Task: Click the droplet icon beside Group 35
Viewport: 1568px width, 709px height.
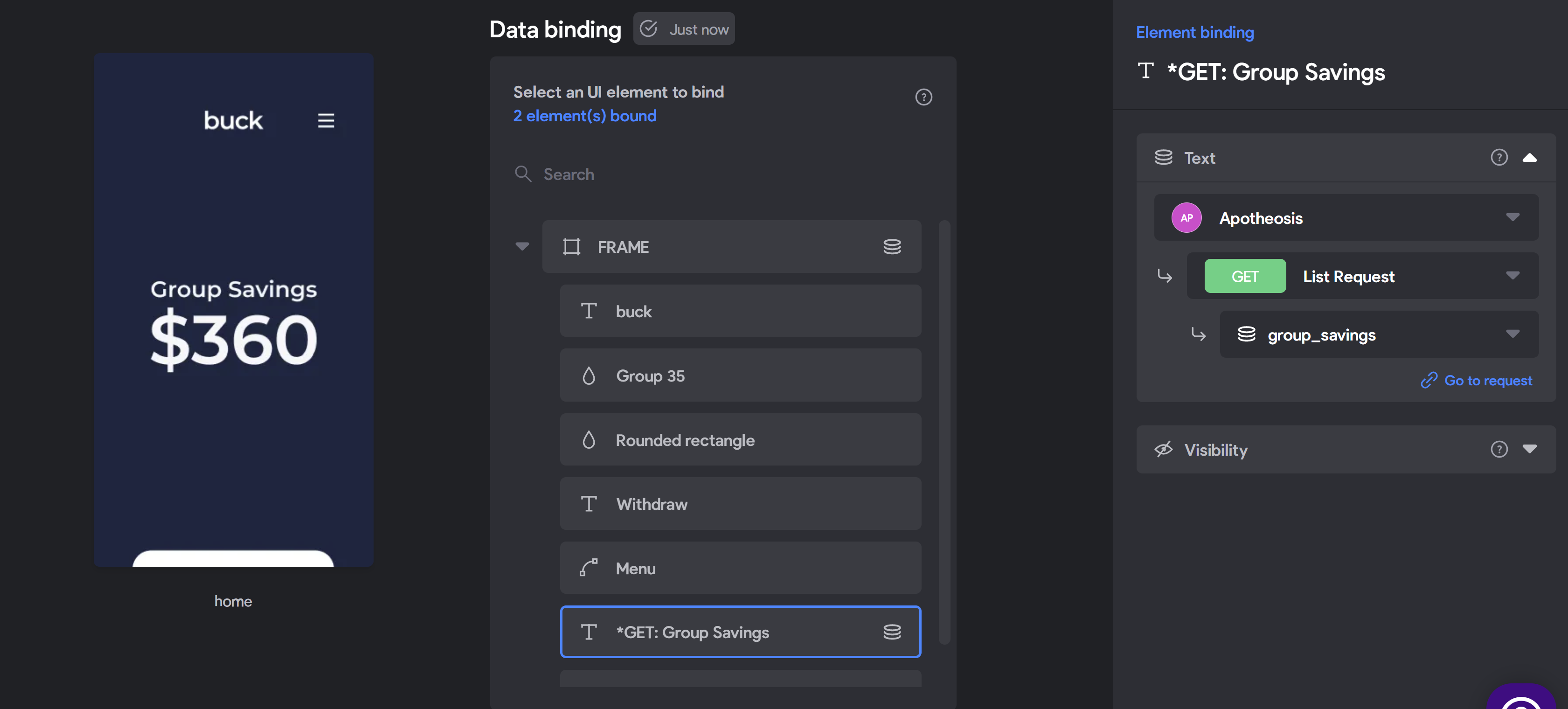Action: (589, 375)
